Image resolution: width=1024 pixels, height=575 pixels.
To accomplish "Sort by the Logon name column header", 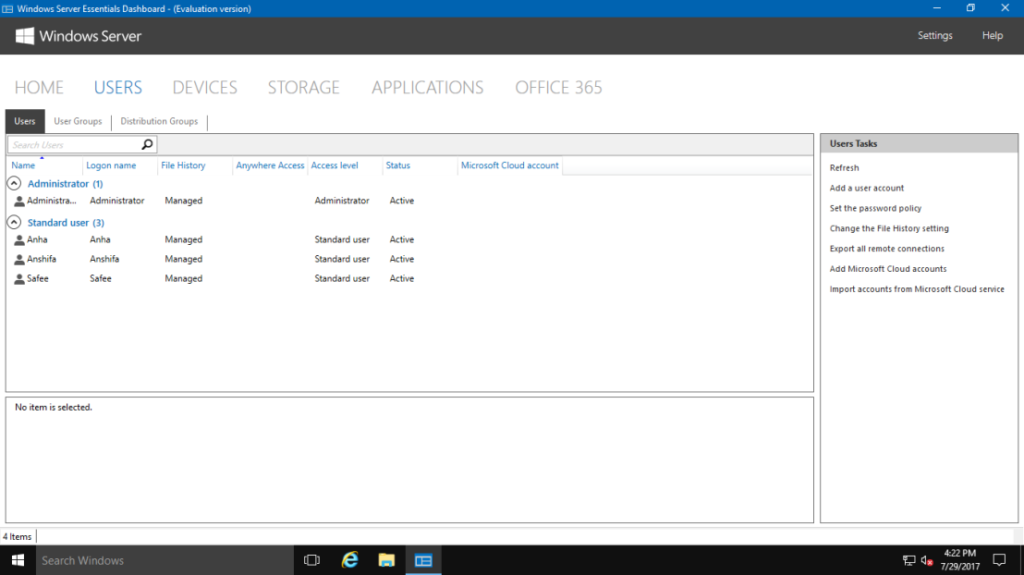I will tap(111, 166).
